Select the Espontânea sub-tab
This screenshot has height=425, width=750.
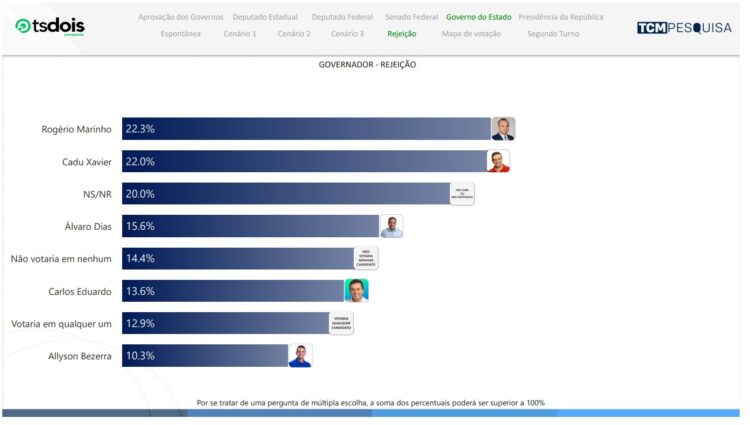[180, 34]
